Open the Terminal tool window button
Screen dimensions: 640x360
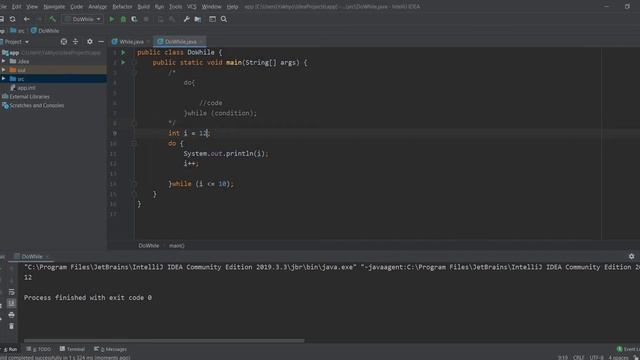pyautogui.click(x=72, y=349)
